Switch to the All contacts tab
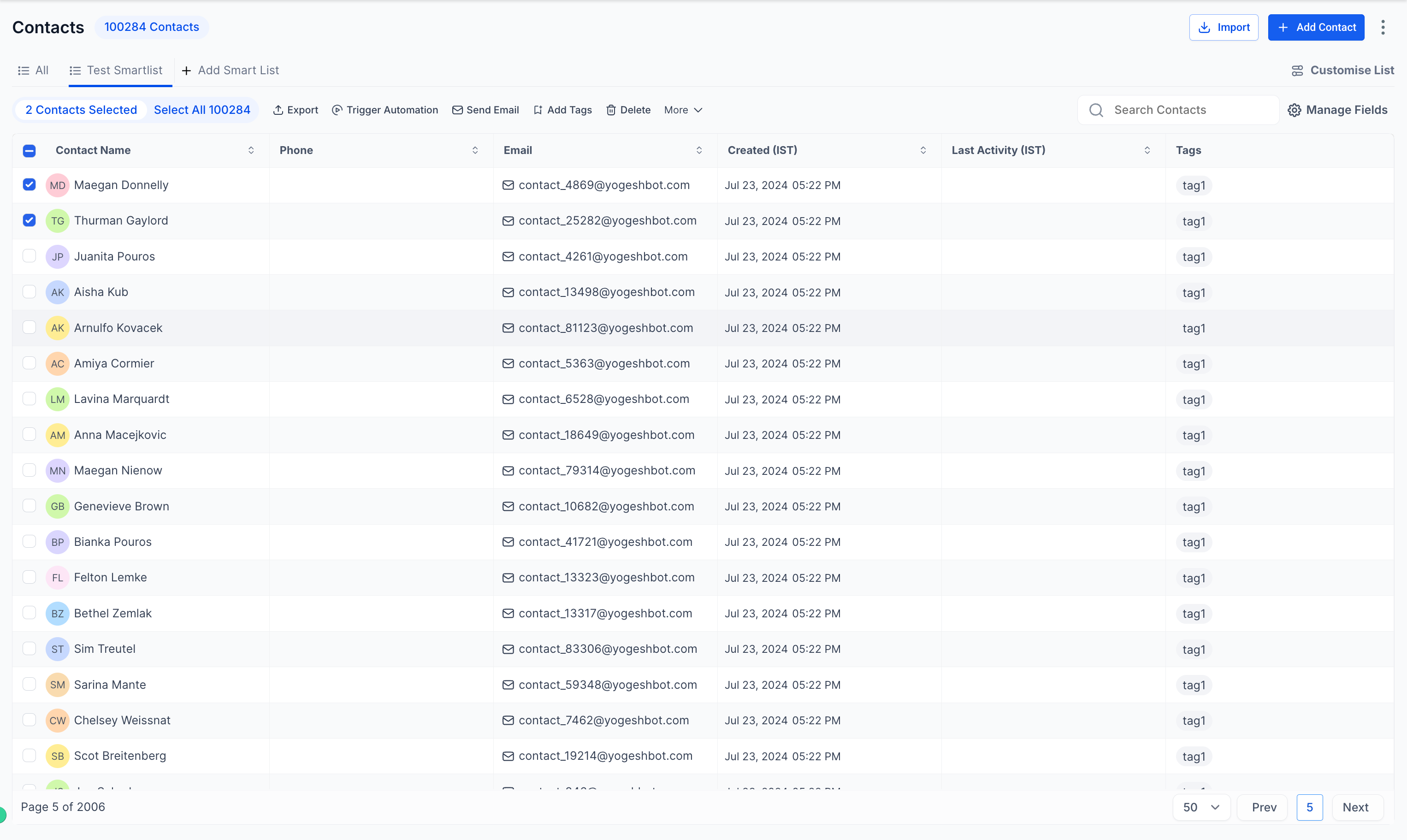Screen dimensions: 1407x840 [x=33, y=70]
